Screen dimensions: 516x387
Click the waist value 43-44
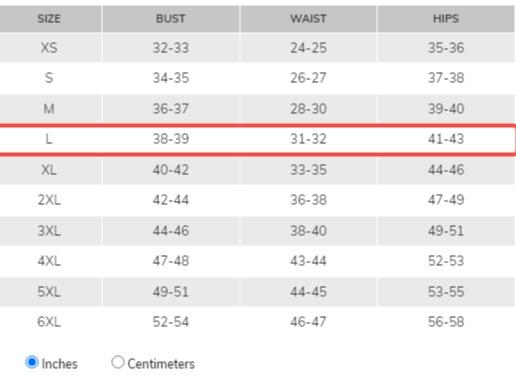(308, 261)
